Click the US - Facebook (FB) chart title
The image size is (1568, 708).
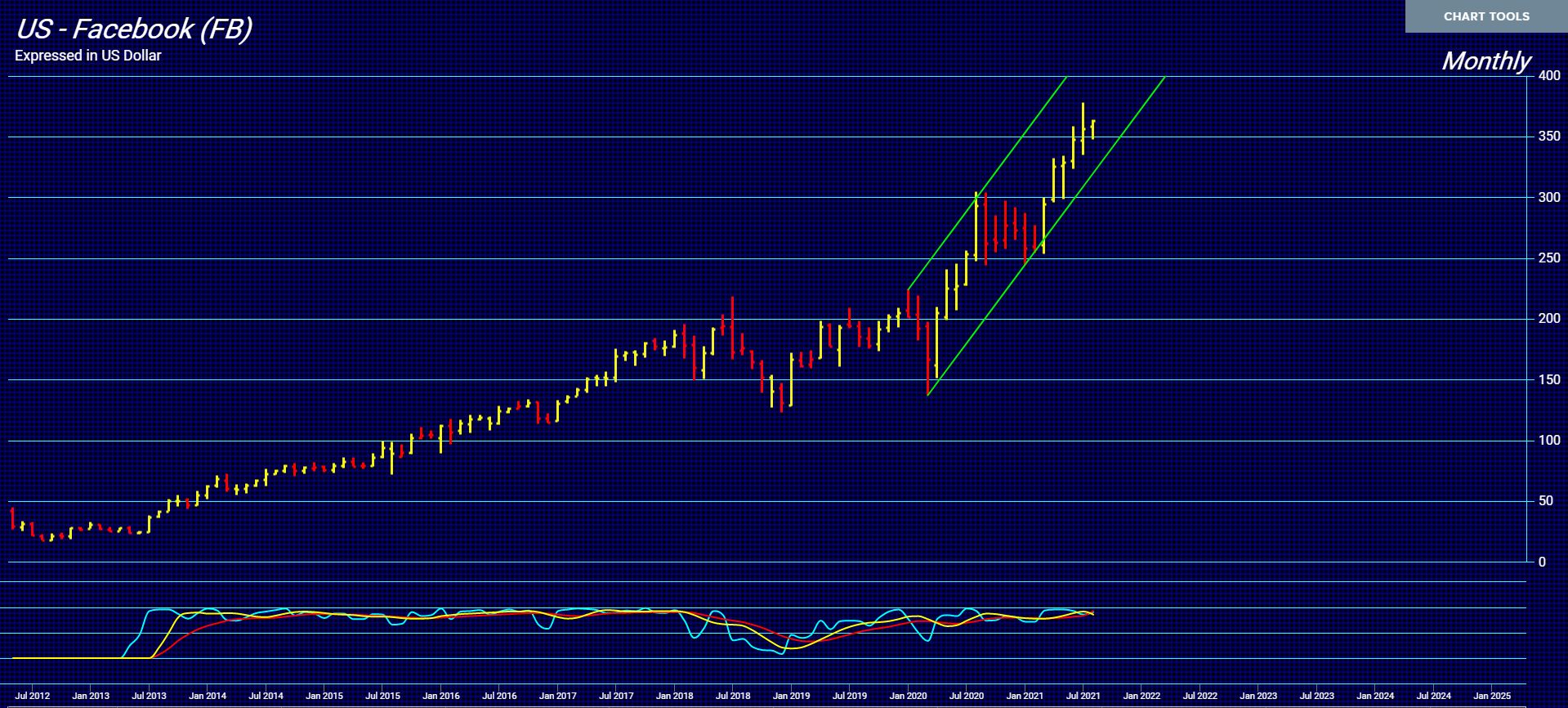click(134, 29)
